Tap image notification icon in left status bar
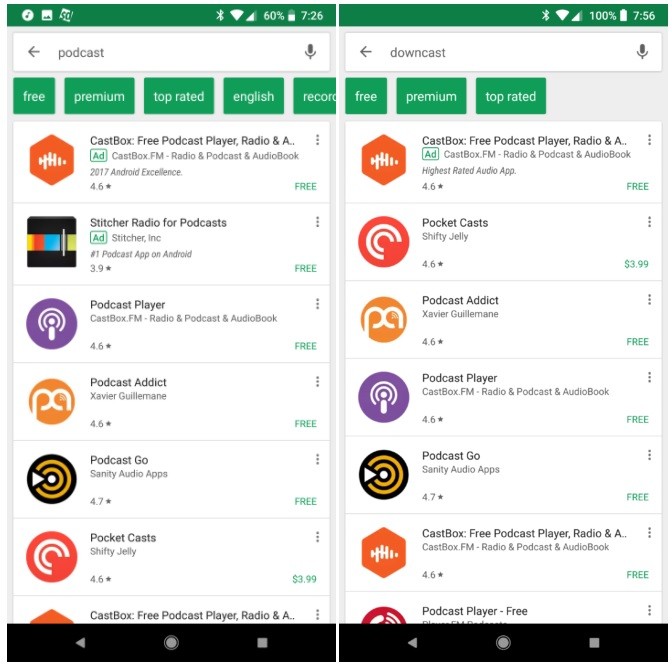672x666 pixels. click(47, 15)
